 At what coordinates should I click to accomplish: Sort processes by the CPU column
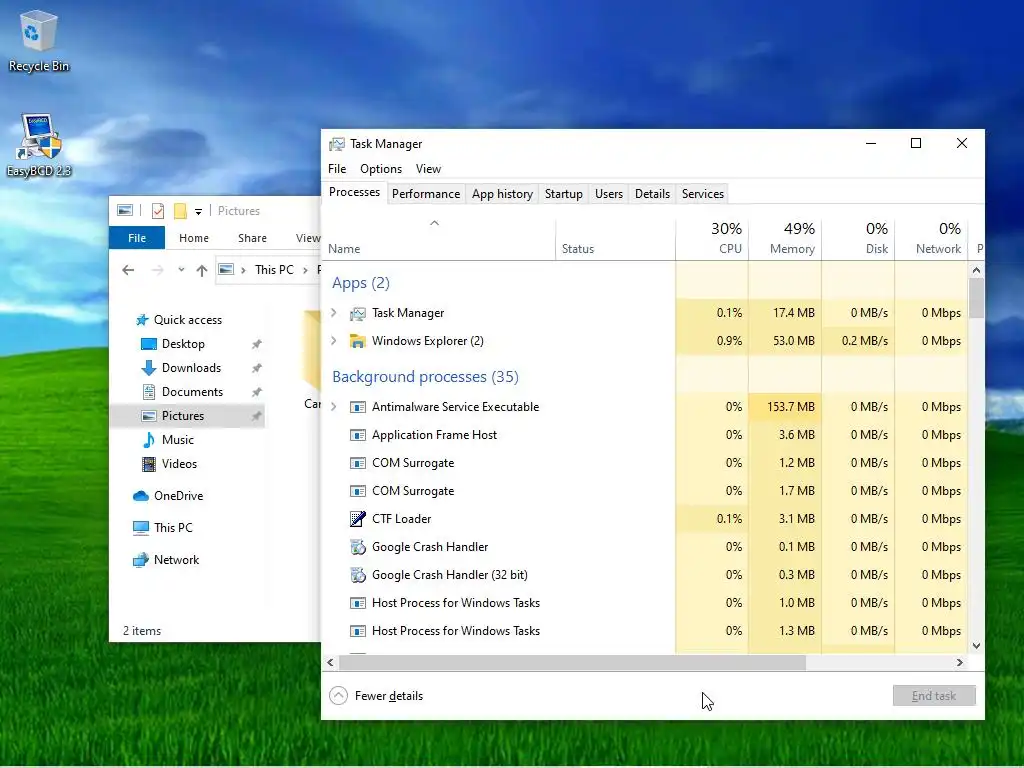click(x=712, y=238)
